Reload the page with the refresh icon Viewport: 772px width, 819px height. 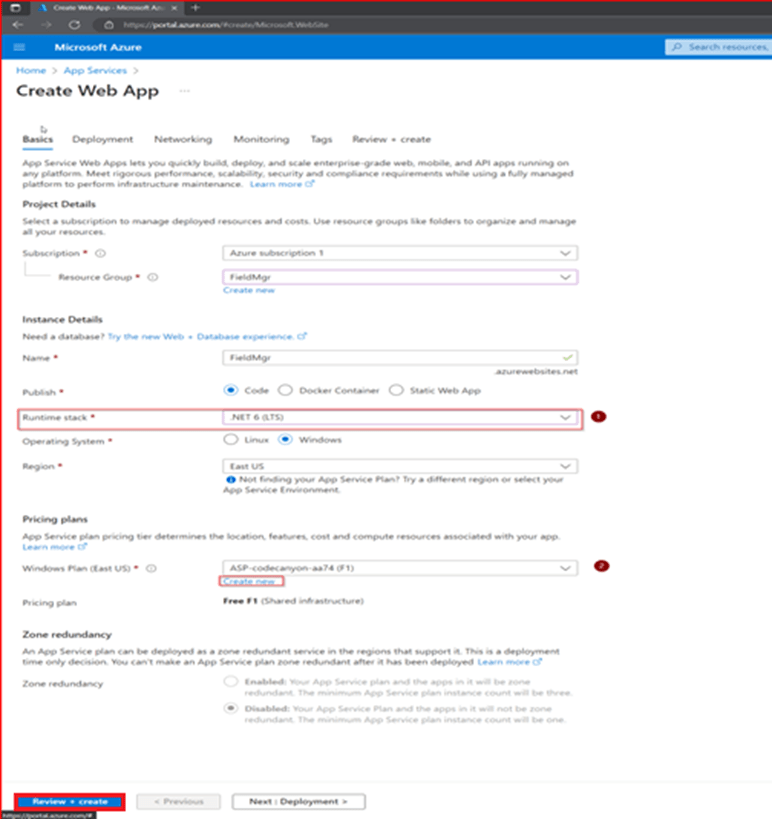[x=74, y=25]
